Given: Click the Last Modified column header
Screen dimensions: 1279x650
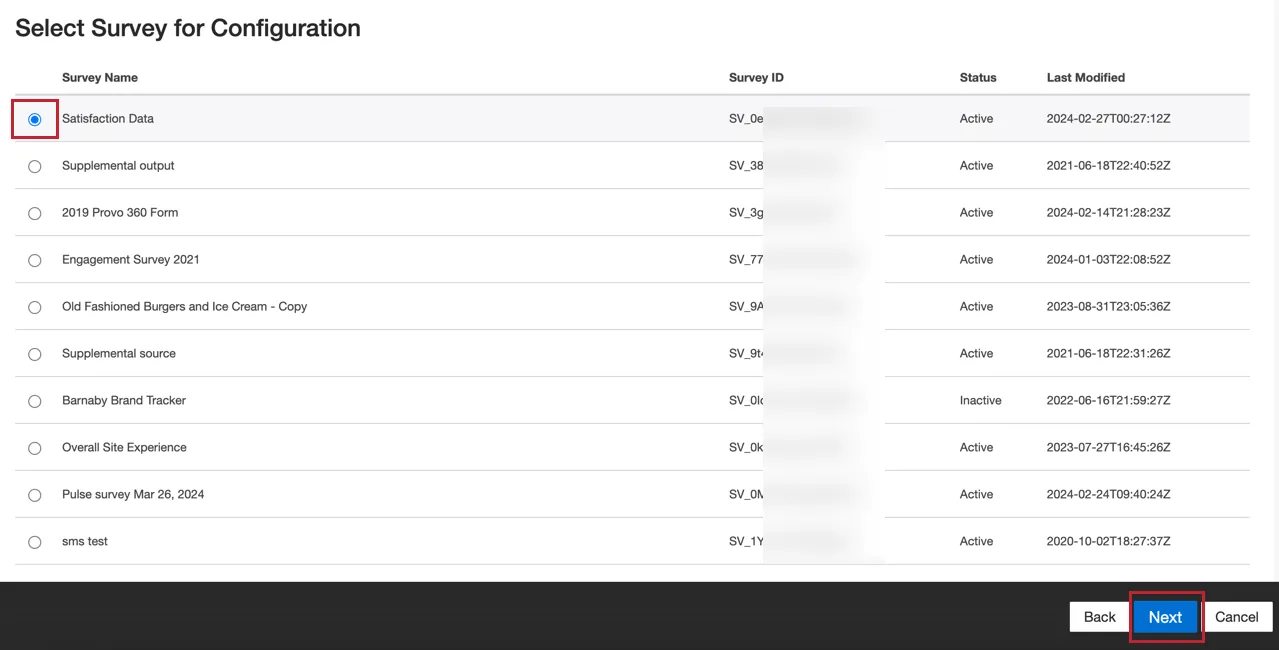Looking at the screenshot, I should click(1085, 77).
